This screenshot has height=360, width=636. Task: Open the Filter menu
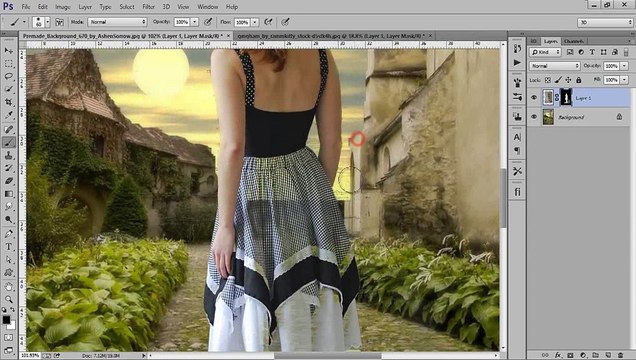coord(148,7)
